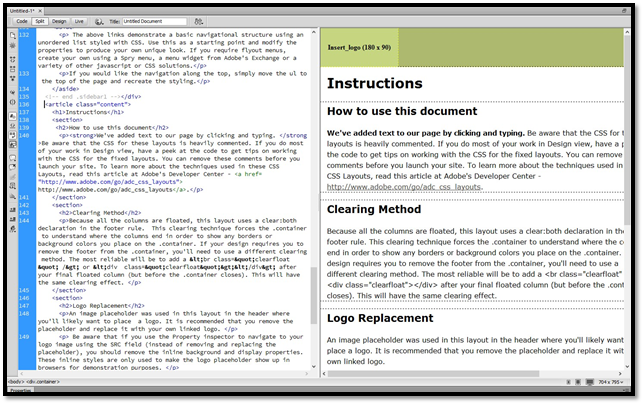Image resolution: width=644 pixels, height=405 pixels.
Task: Click the design pane scroll left arrow
Action: (x=324, y=373)
